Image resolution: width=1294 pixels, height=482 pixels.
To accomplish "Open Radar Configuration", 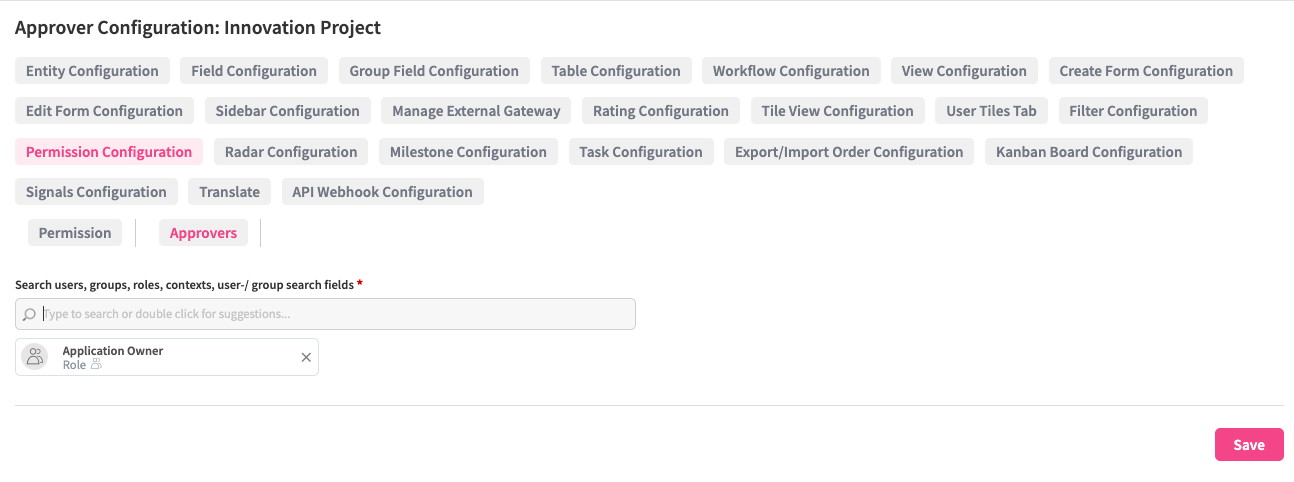I will (291, 152).
